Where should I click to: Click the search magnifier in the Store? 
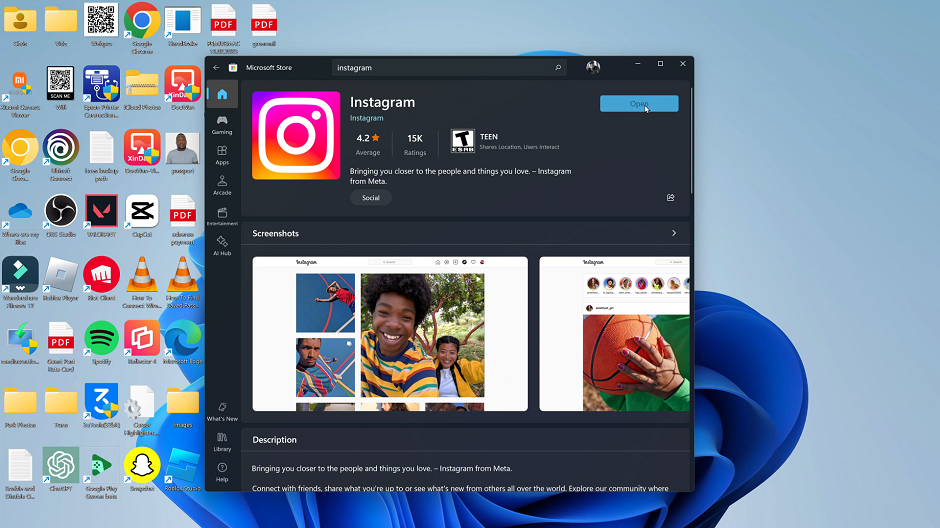(558, 68)
